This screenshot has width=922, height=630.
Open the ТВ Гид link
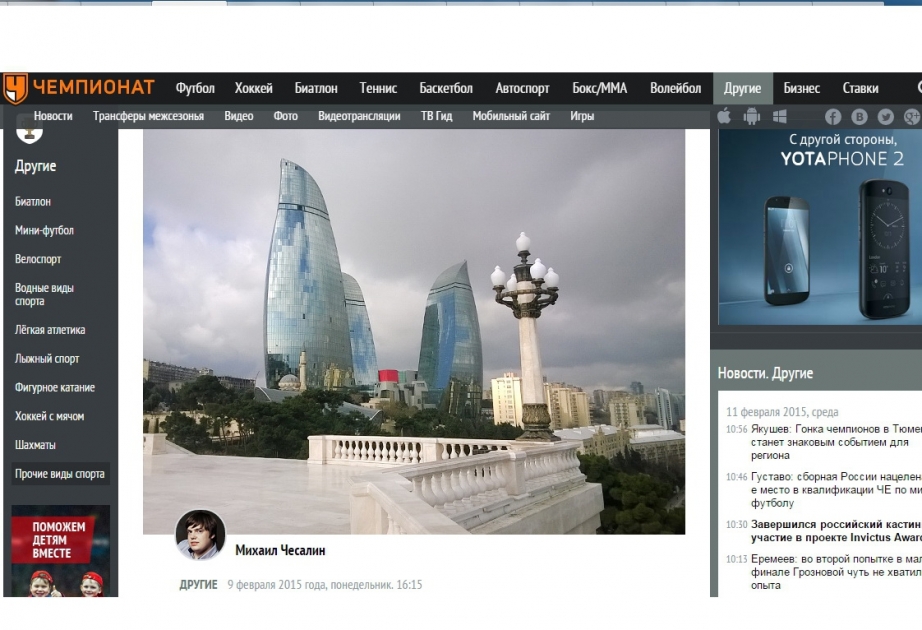[x=436, y=116]
